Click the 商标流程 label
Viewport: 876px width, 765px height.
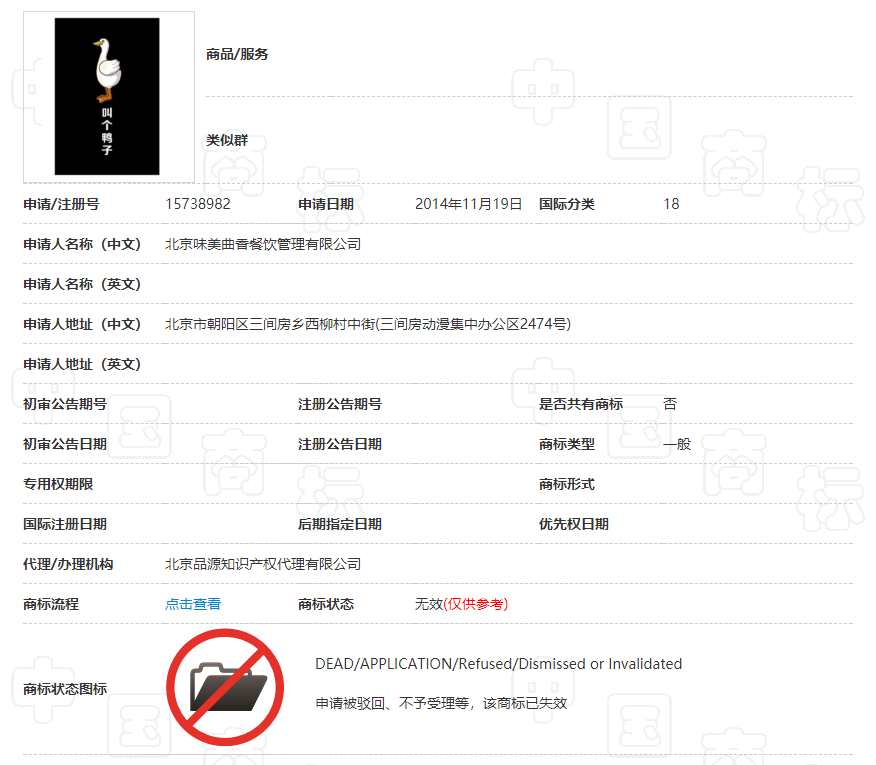51,604
